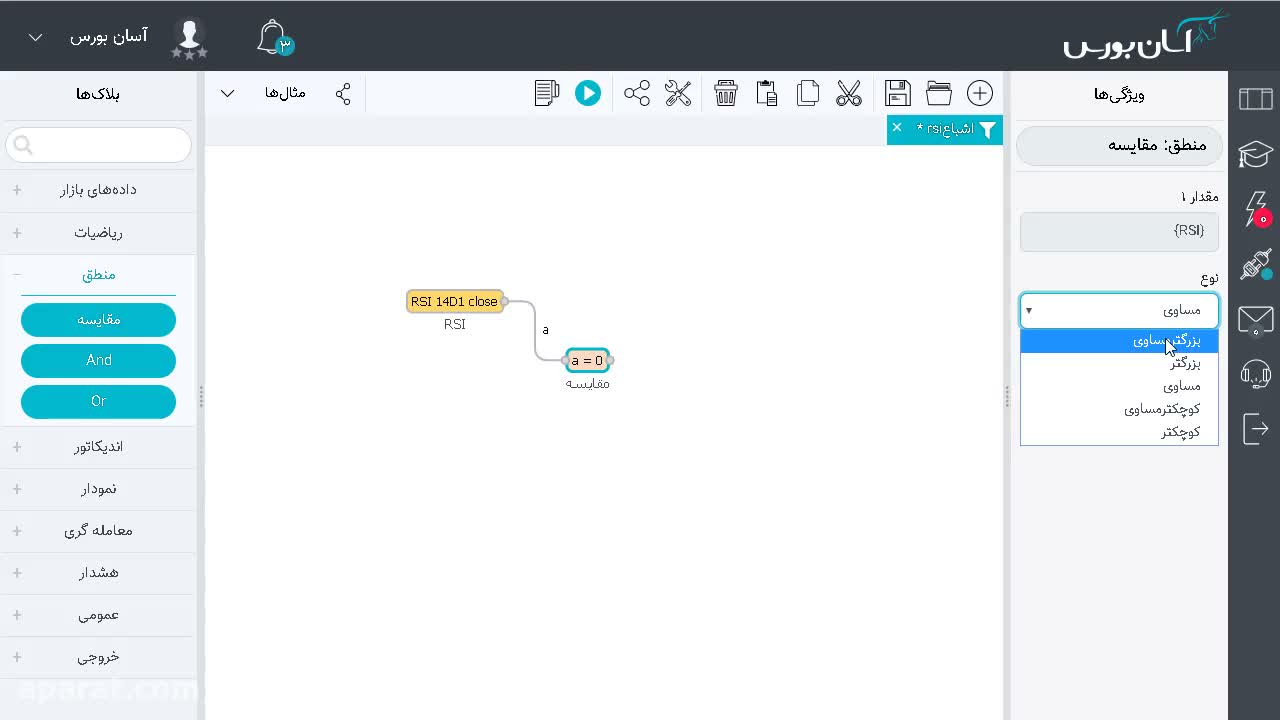Open the folder icon in toolbar

tap(939, 93)
